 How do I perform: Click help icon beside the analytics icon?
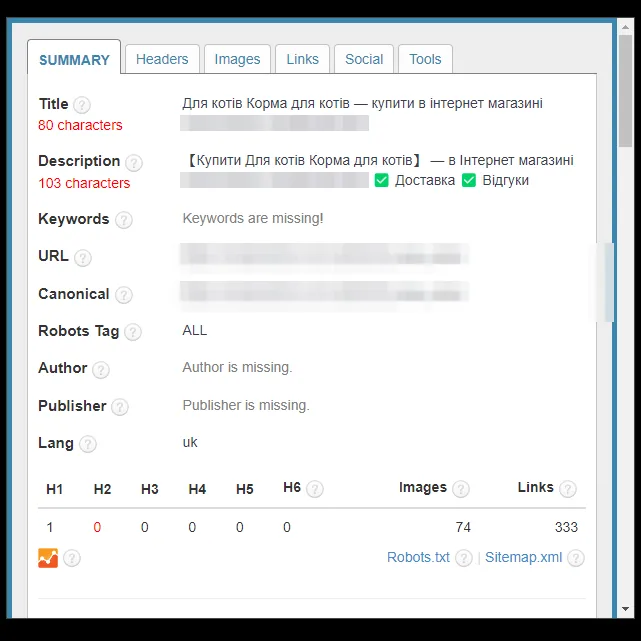(72, 558)
